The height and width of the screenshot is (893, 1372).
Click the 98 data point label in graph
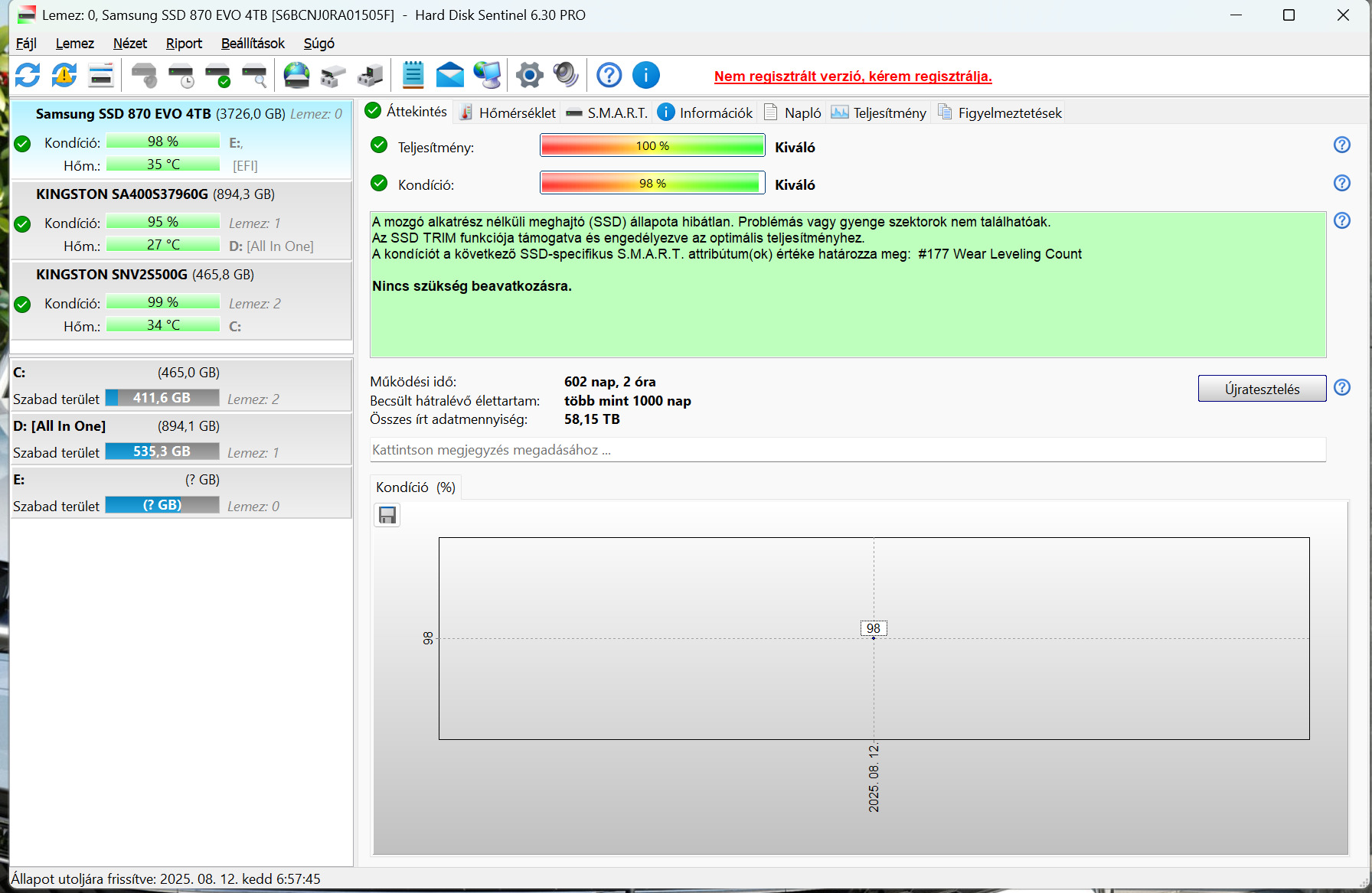click(874, 628)
